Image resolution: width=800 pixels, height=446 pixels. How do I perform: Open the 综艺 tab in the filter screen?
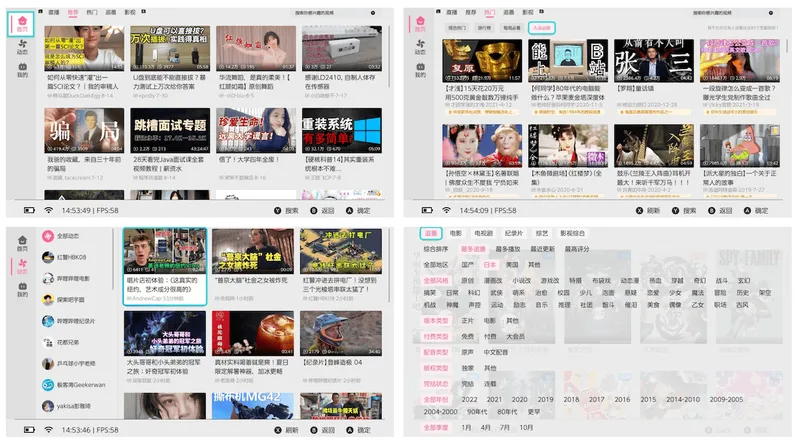pos(542,233)
